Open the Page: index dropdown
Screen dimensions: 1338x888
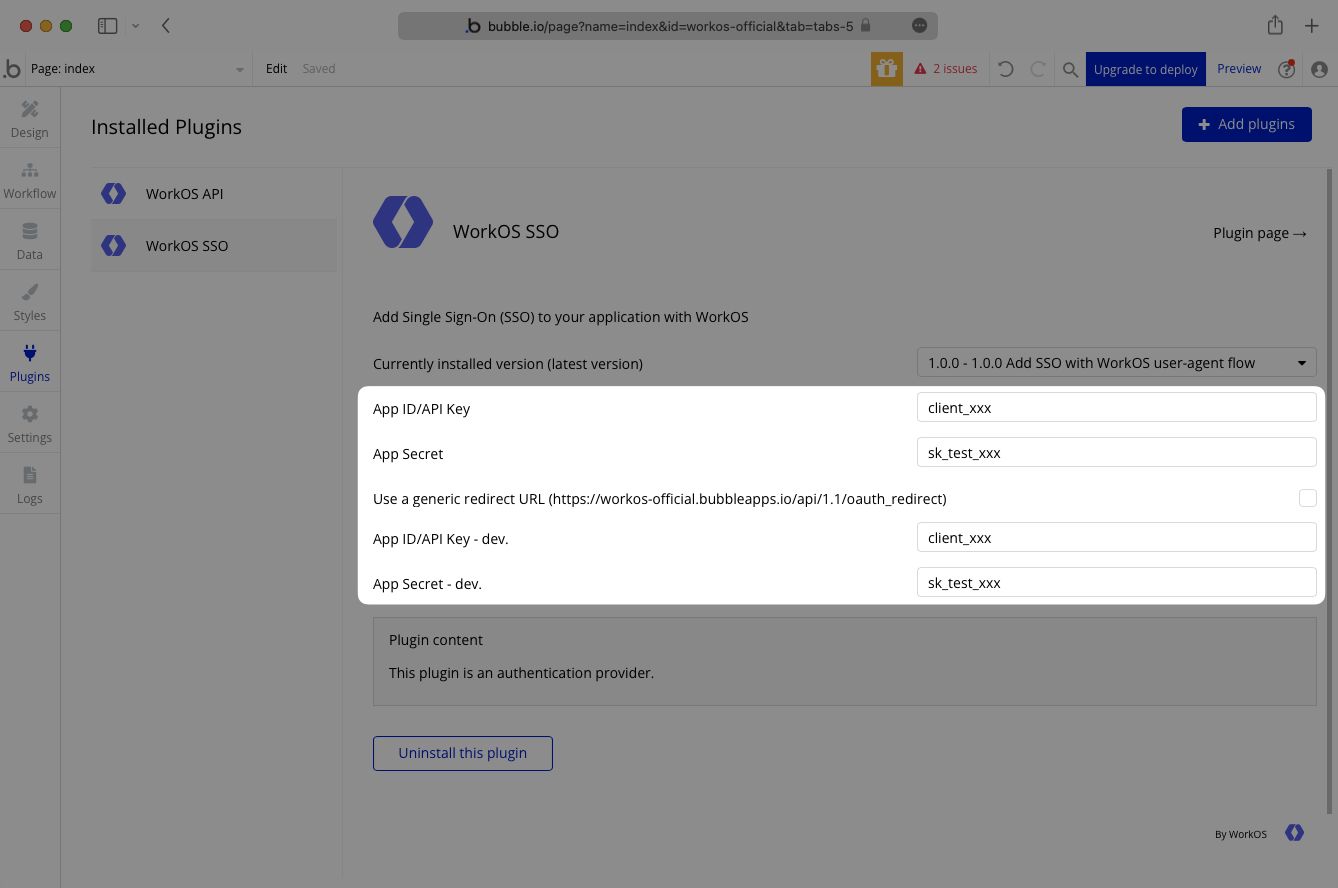(137, 69)
